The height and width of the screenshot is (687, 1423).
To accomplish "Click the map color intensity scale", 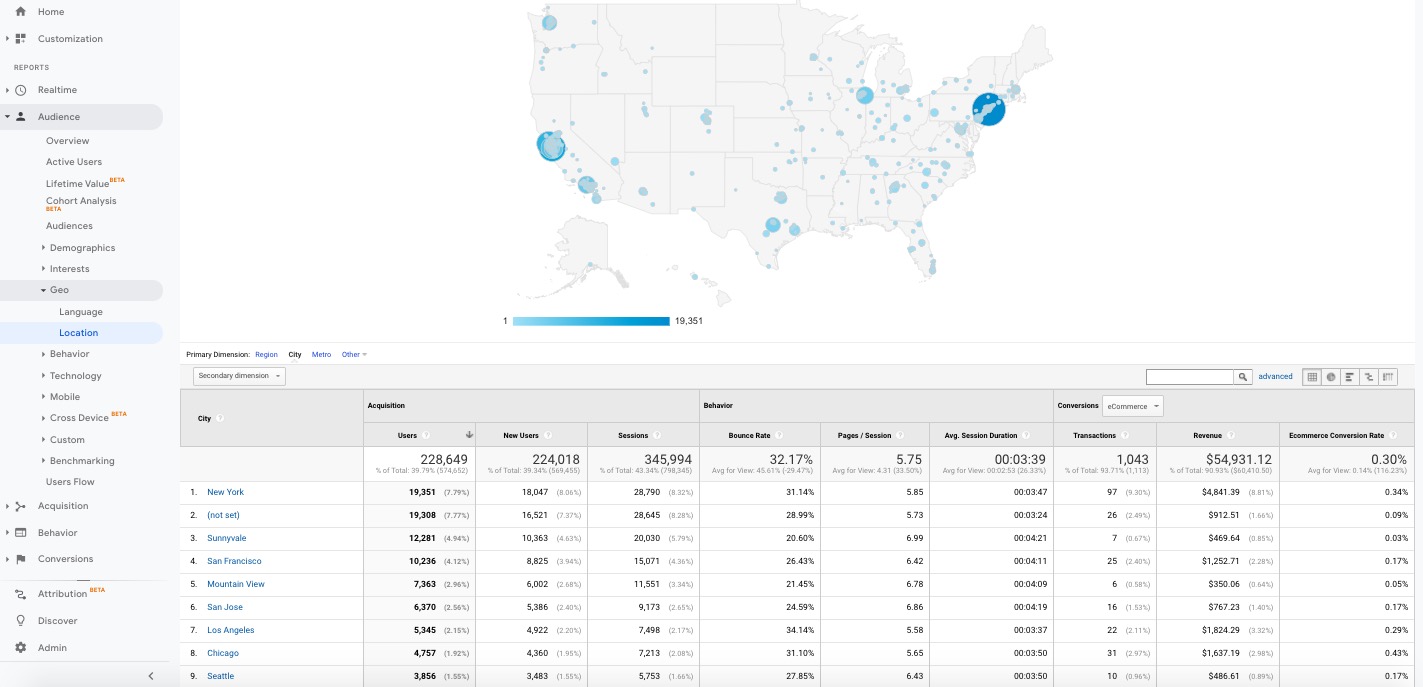I will point(590,321).
